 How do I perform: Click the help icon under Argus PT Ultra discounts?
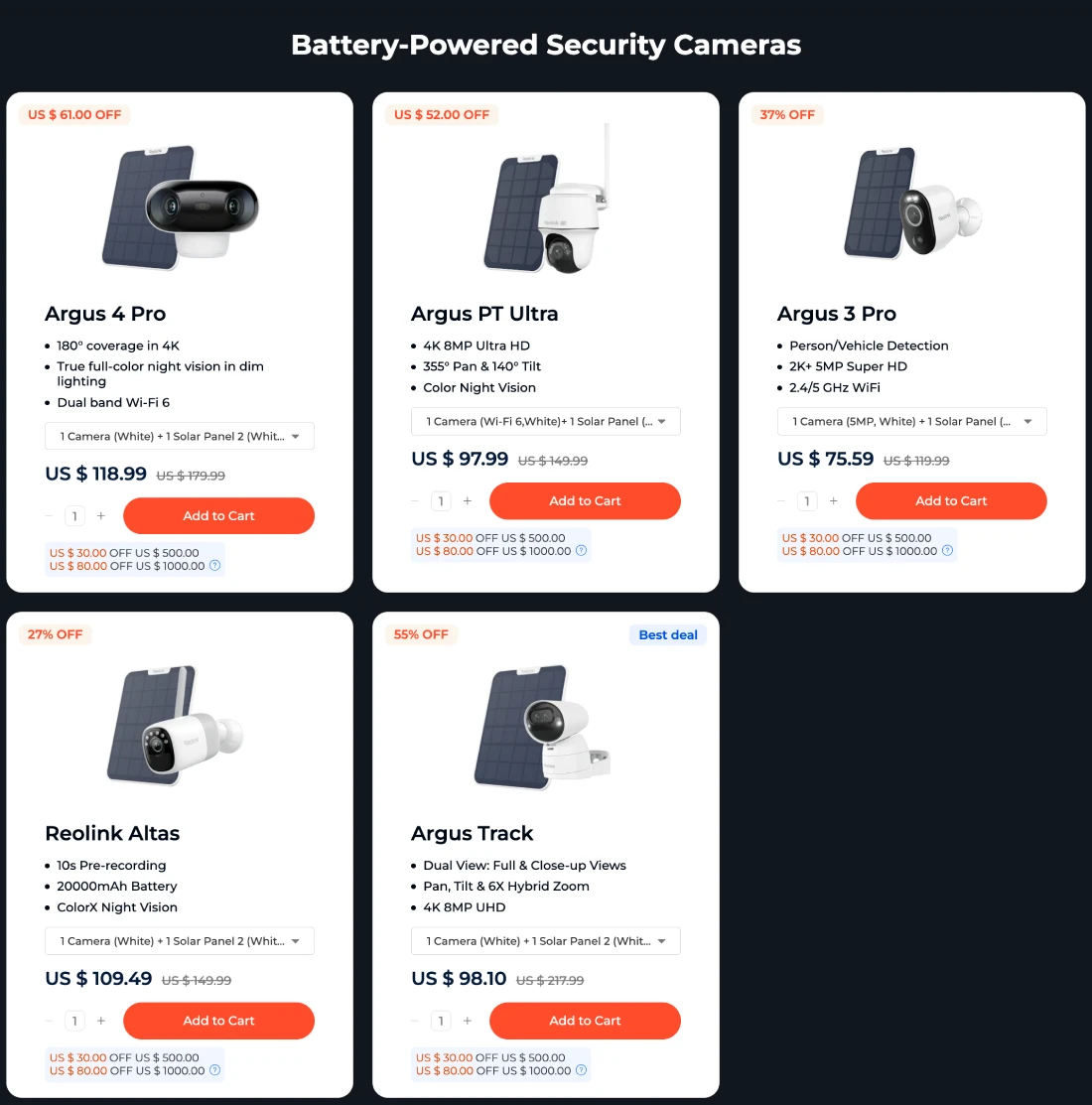582,551
